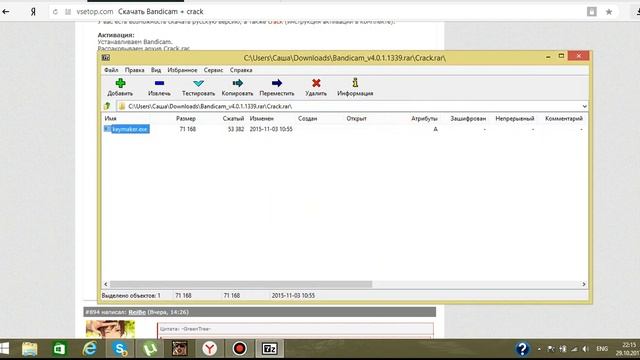The width and height of the screenshot is (640, 360).
Task: Click the left scroll arrow of file list
Action: (106, 284)
